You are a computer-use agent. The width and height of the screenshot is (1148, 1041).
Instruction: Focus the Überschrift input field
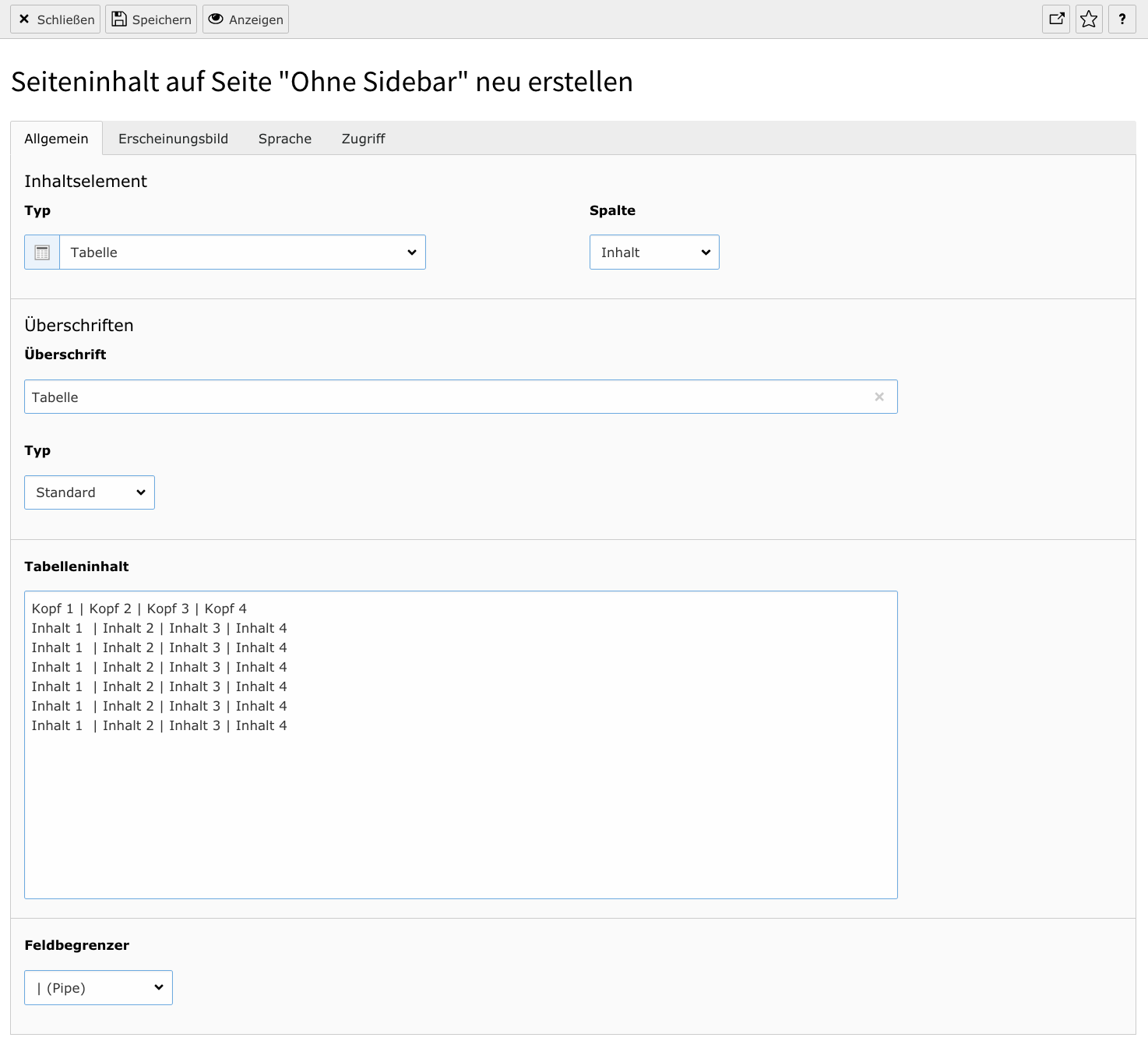tap(460, 397)
